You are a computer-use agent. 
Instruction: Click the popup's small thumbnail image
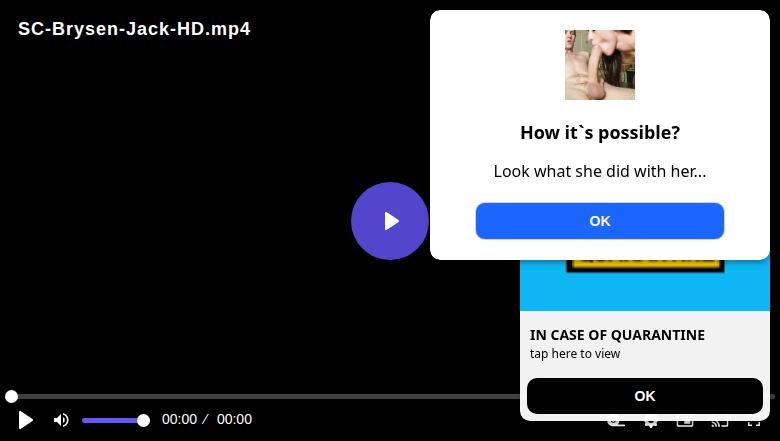click(x=599, y=65)
